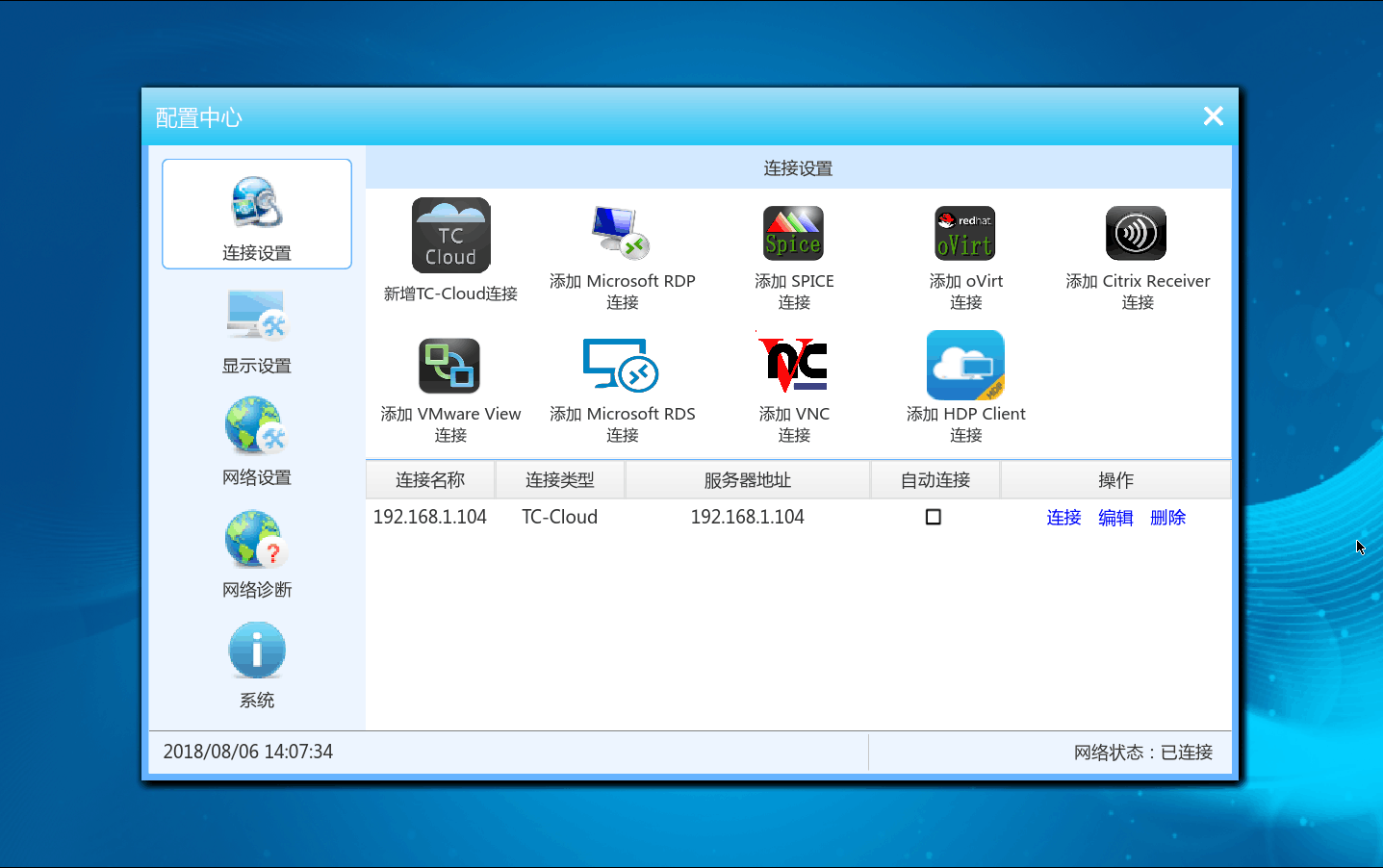Click the 操作 column header
The height and width of the screenshot is (868, 1383).
1116,480
